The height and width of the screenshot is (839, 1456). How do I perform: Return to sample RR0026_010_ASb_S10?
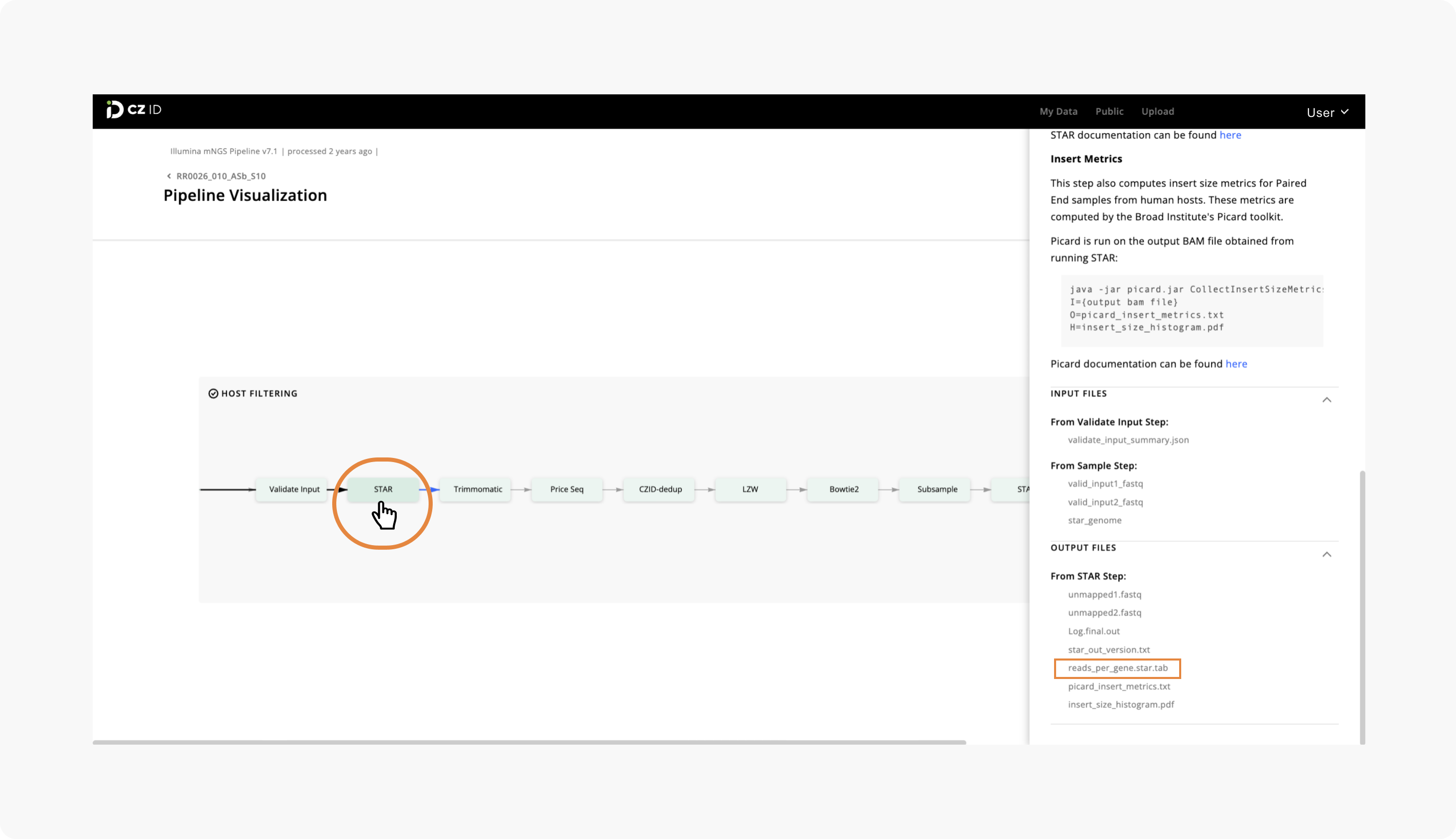(221, 176)
